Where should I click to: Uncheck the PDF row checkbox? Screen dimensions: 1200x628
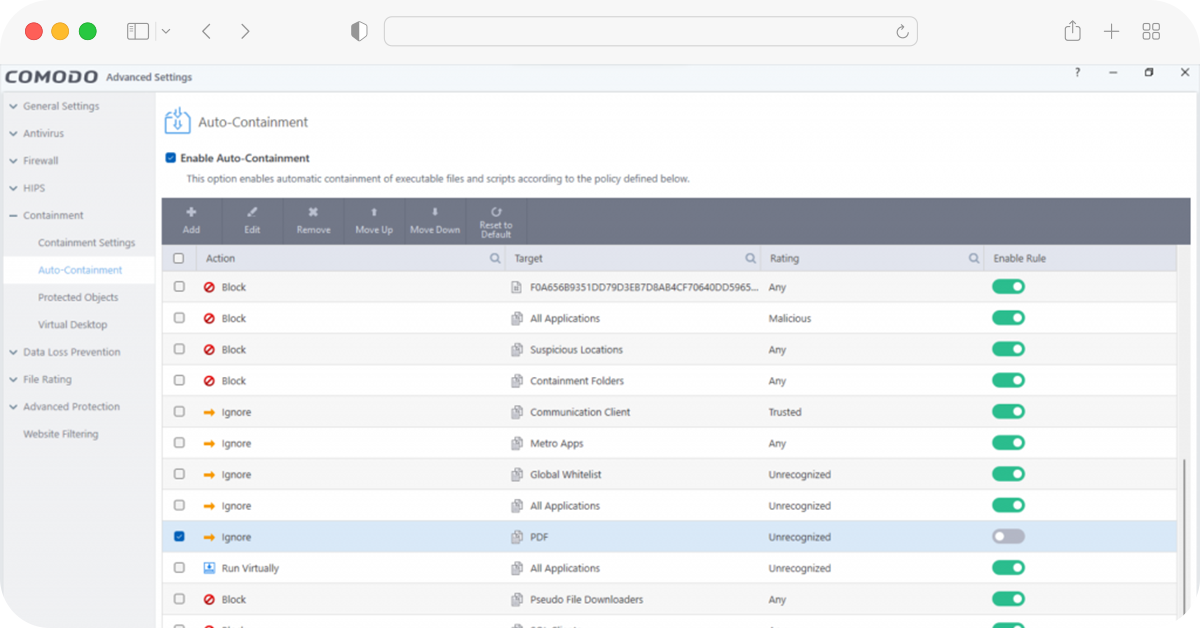[179, 537]
